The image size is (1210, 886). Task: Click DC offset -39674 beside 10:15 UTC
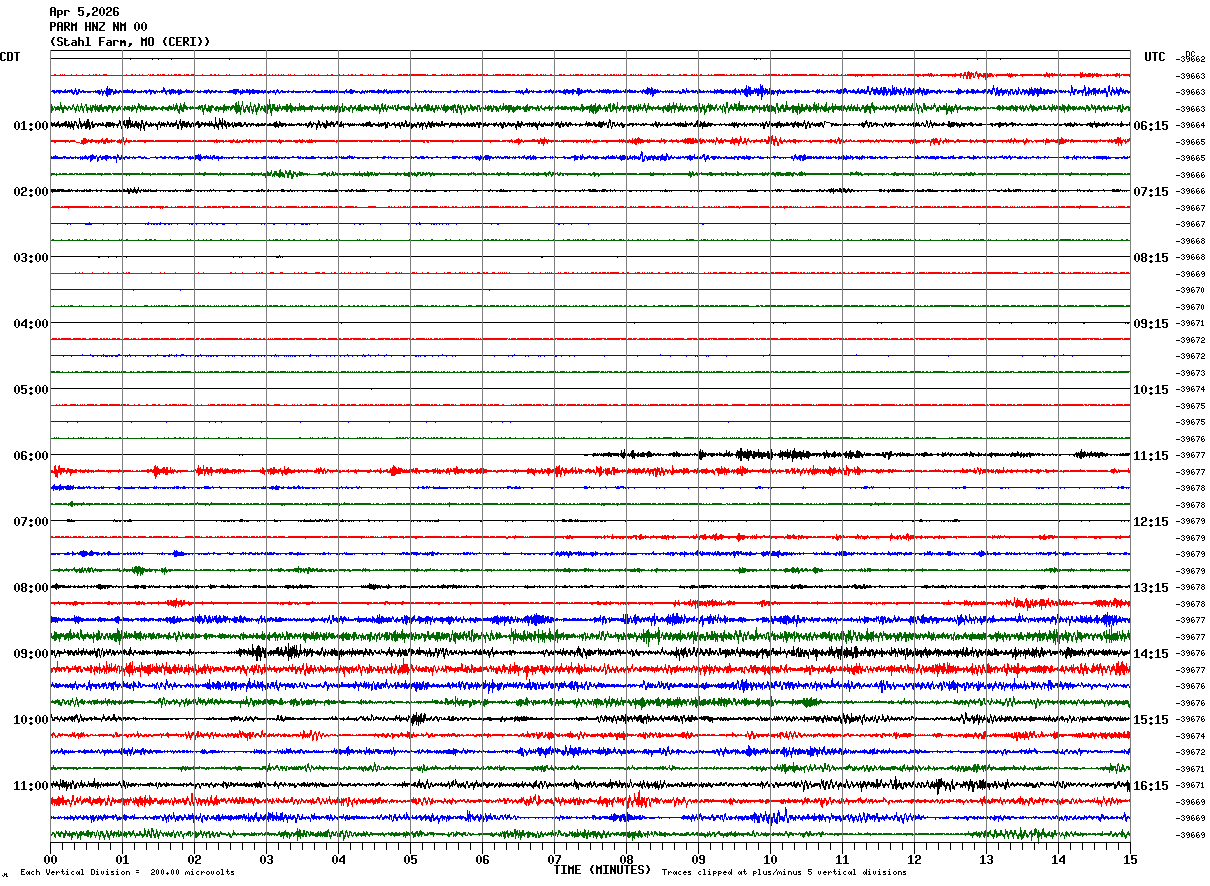tap(1191, 389)
